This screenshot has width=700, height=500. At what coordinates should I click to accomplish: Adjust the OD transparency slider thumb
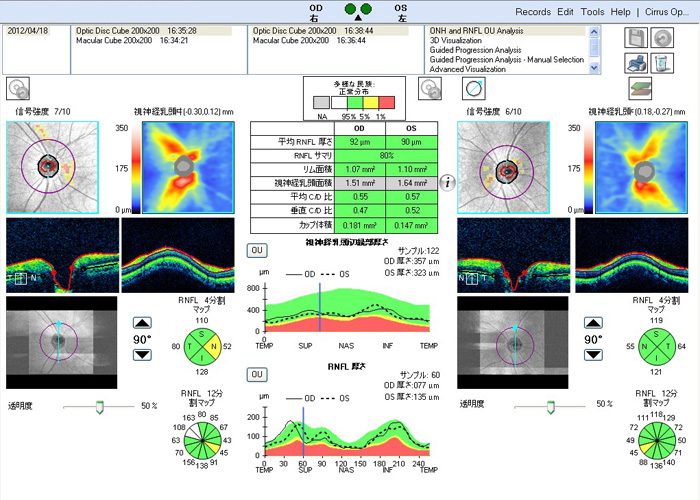100,407
